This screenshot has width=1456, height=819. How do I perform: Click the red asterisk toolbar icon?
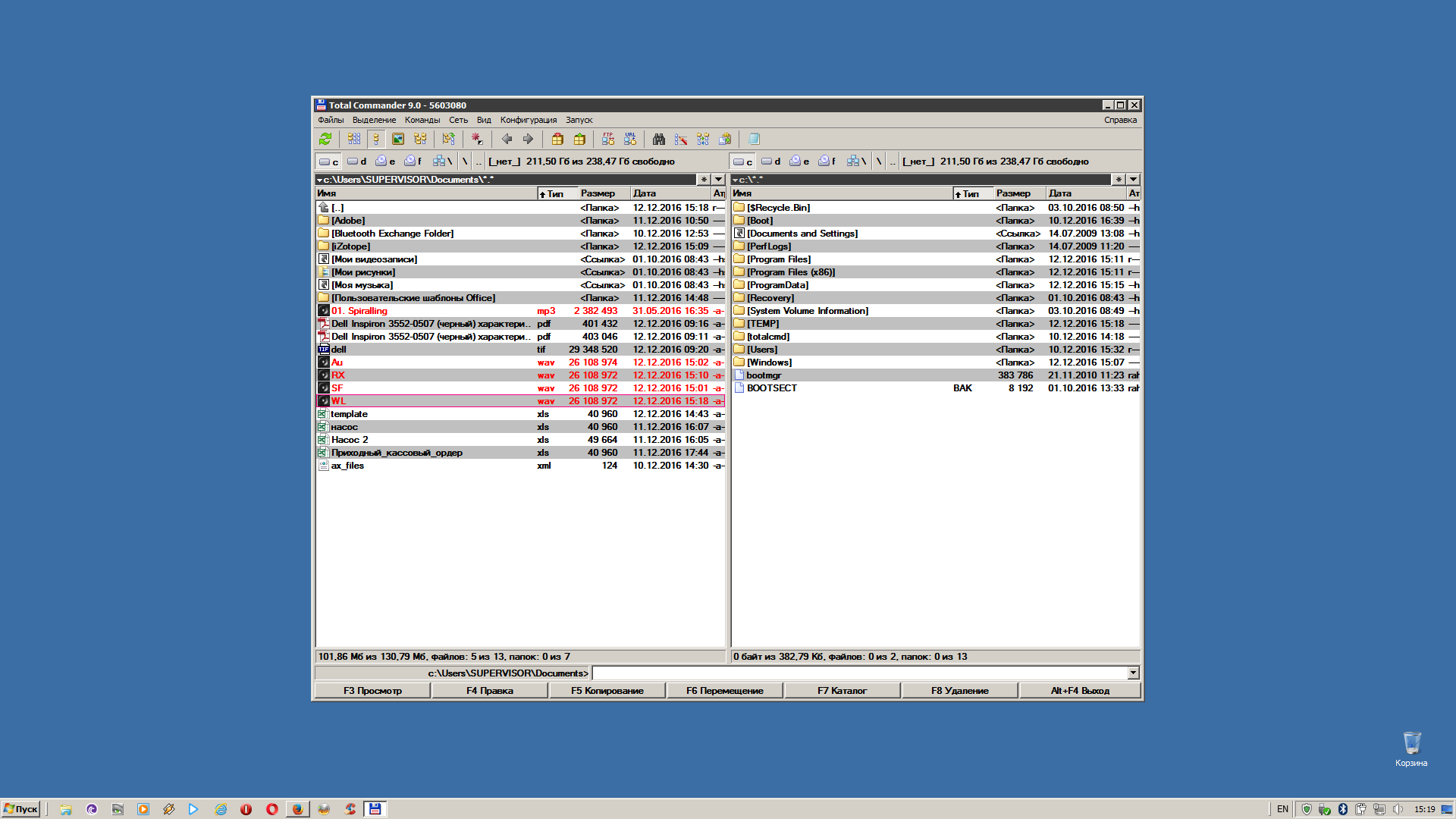coord(477,139)
